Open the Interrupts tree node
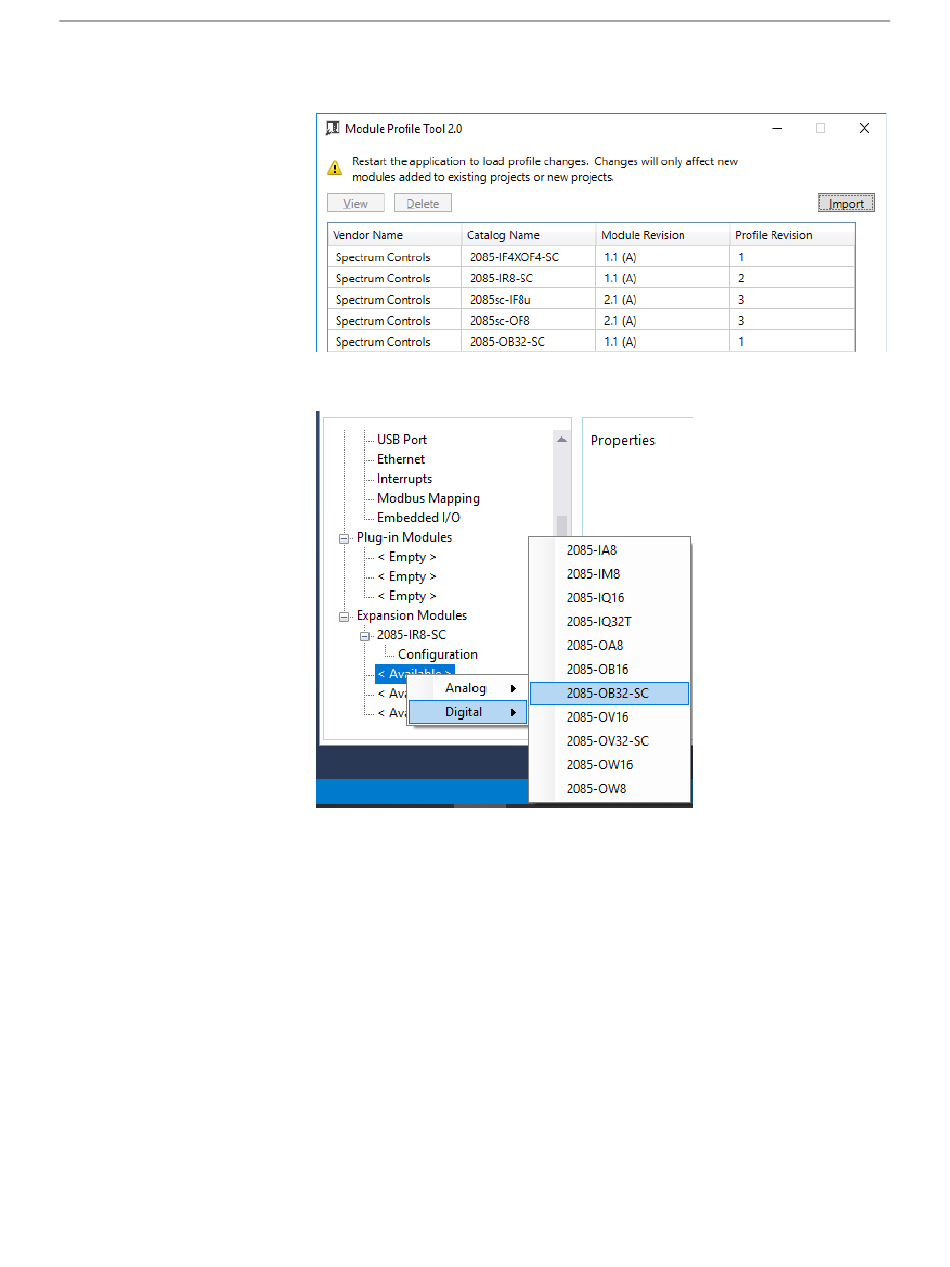This screenshot has height=1267, width=950. (x=404, y=479)
